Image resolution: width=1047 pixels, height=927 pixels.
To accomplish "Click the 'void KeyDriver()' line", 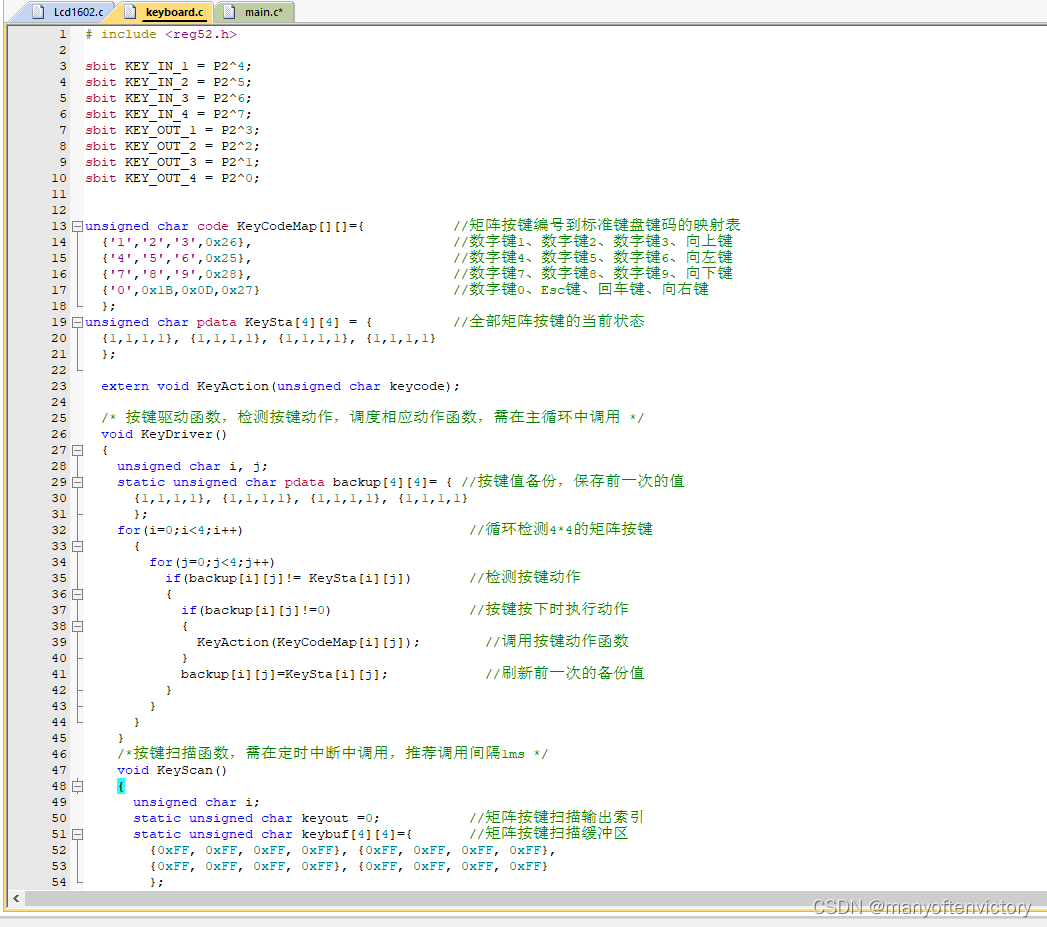I will click(164, 435).
